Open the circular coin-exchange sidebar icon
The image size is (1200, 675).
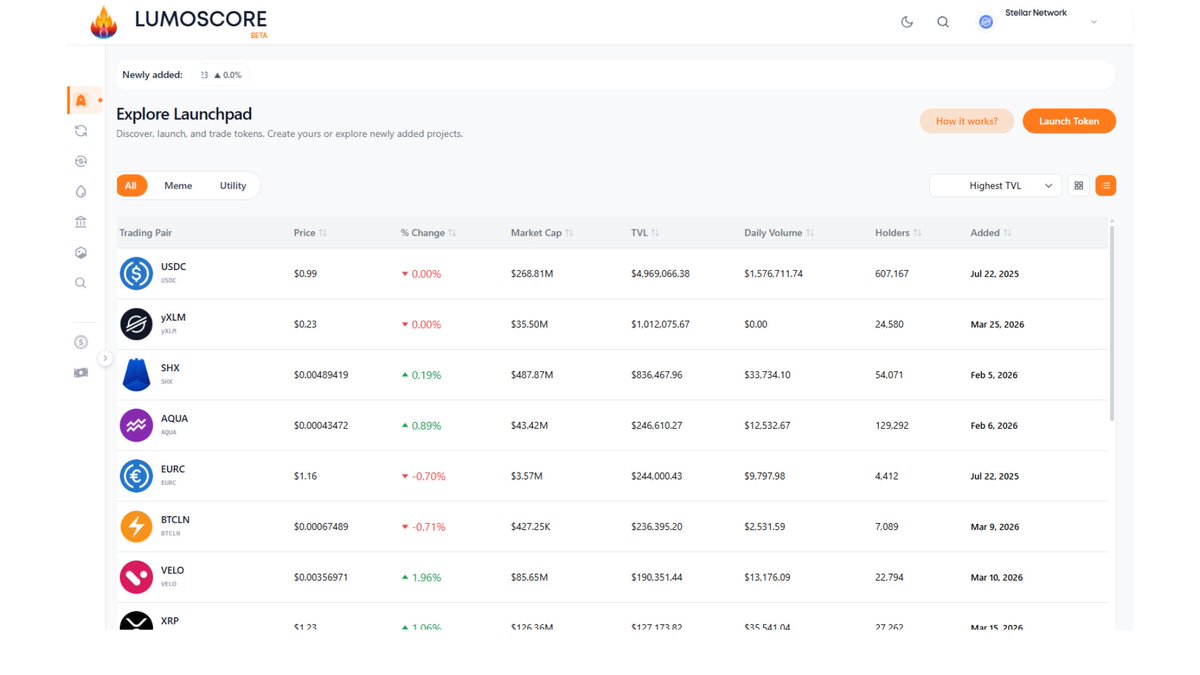click(x=81, y=161)
